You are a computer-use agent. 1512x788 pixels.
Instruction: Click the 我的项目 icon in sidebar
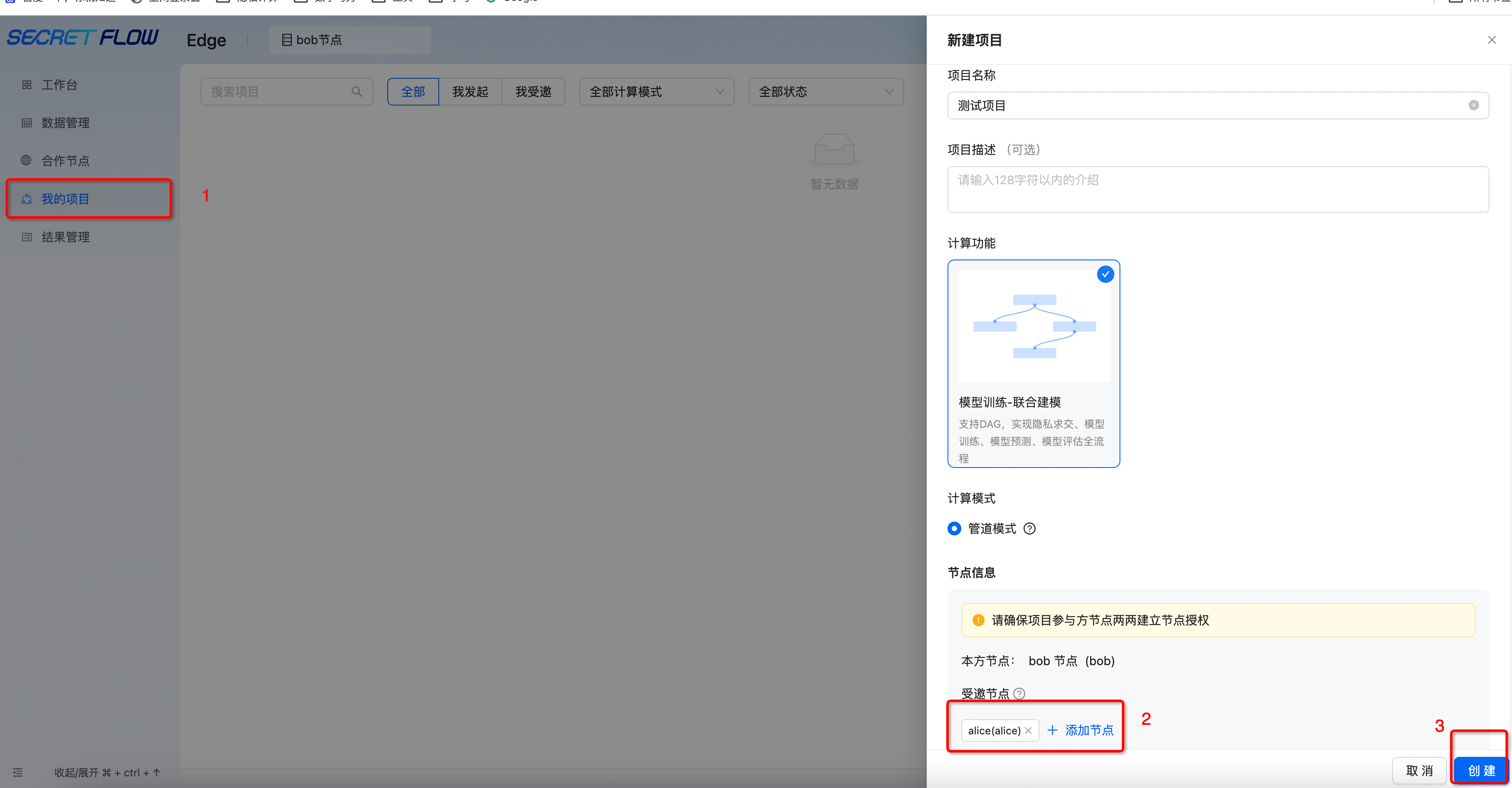(x=26, y=199)
